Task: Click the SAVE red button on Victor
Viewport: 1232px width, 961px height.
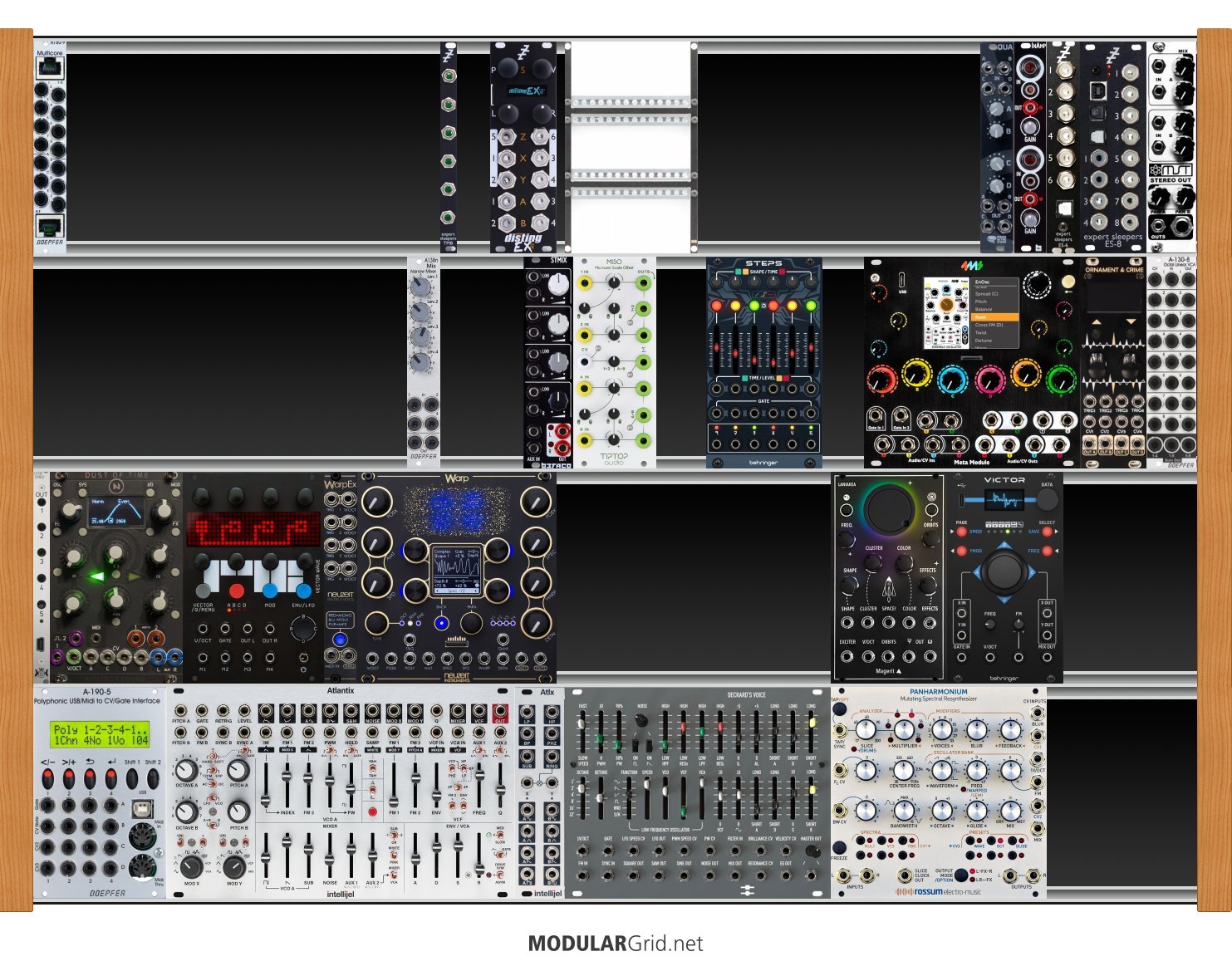Action: (x=1047, y=532)
